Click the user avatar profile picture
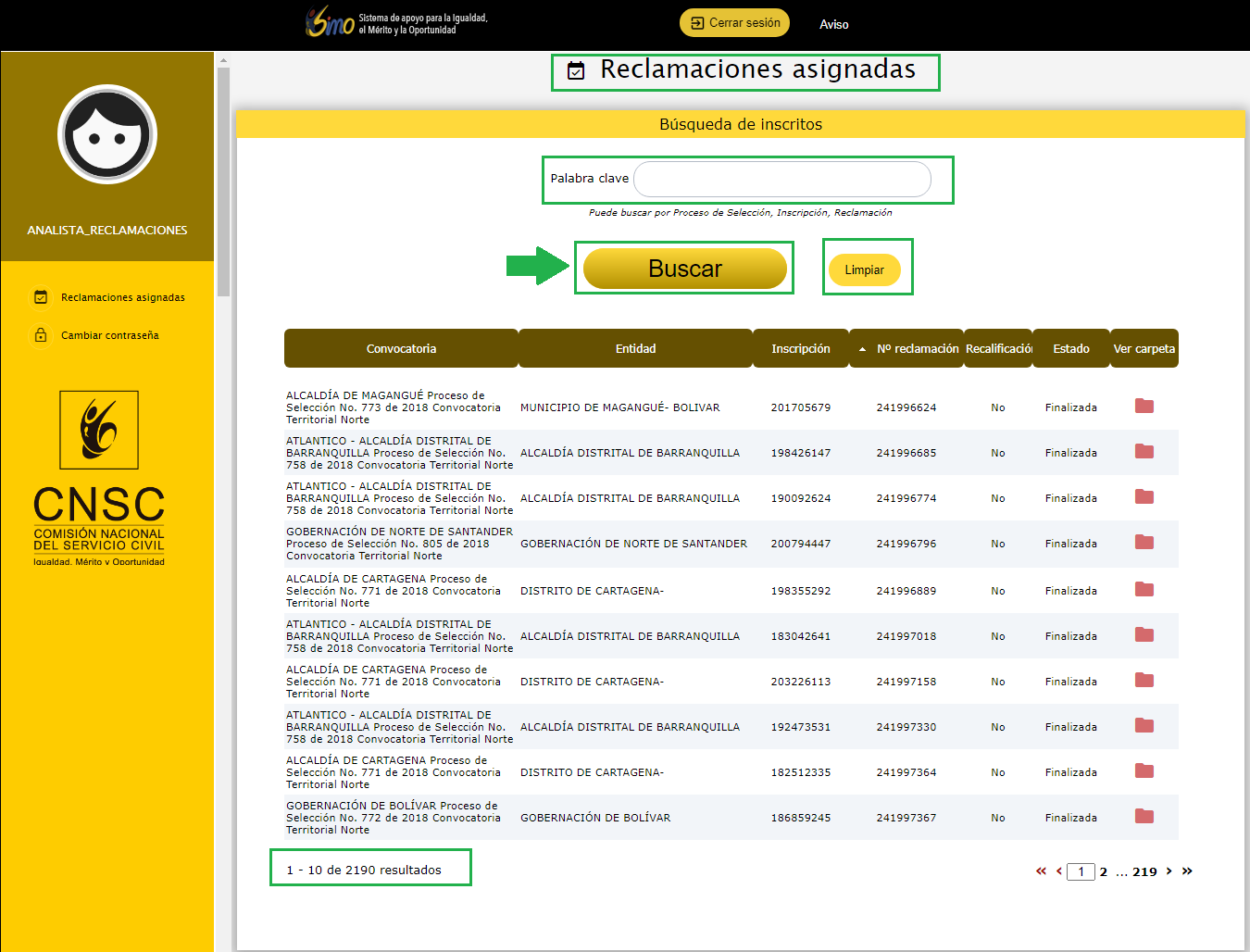This screenshot has height=952, width=1250. click(x=107, y=135)
